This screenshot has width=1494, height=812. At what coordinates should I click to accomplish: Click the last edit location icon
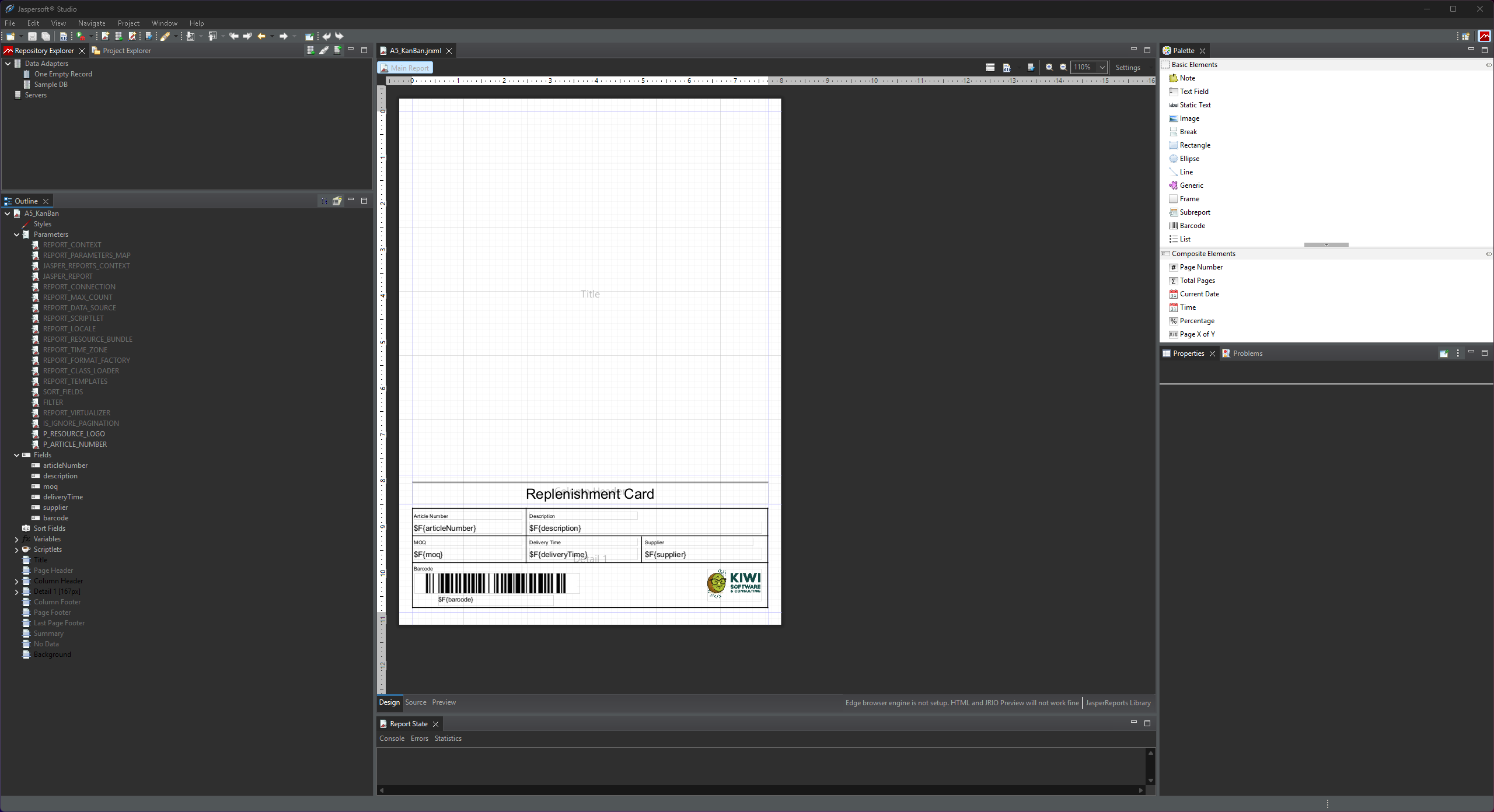tap(233, 36)
